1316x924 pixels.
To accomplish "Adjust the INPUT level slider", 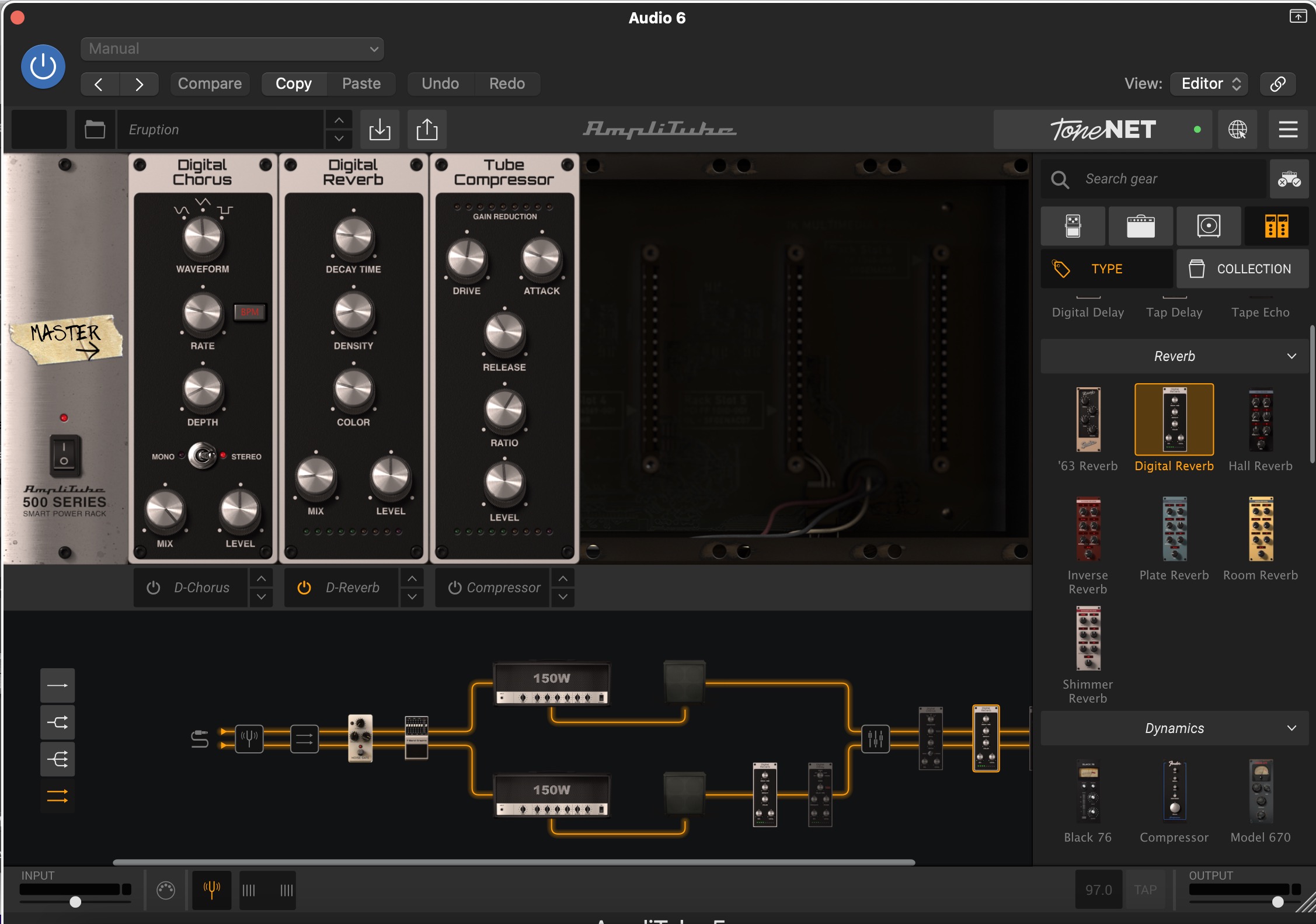I will (75, 902).
